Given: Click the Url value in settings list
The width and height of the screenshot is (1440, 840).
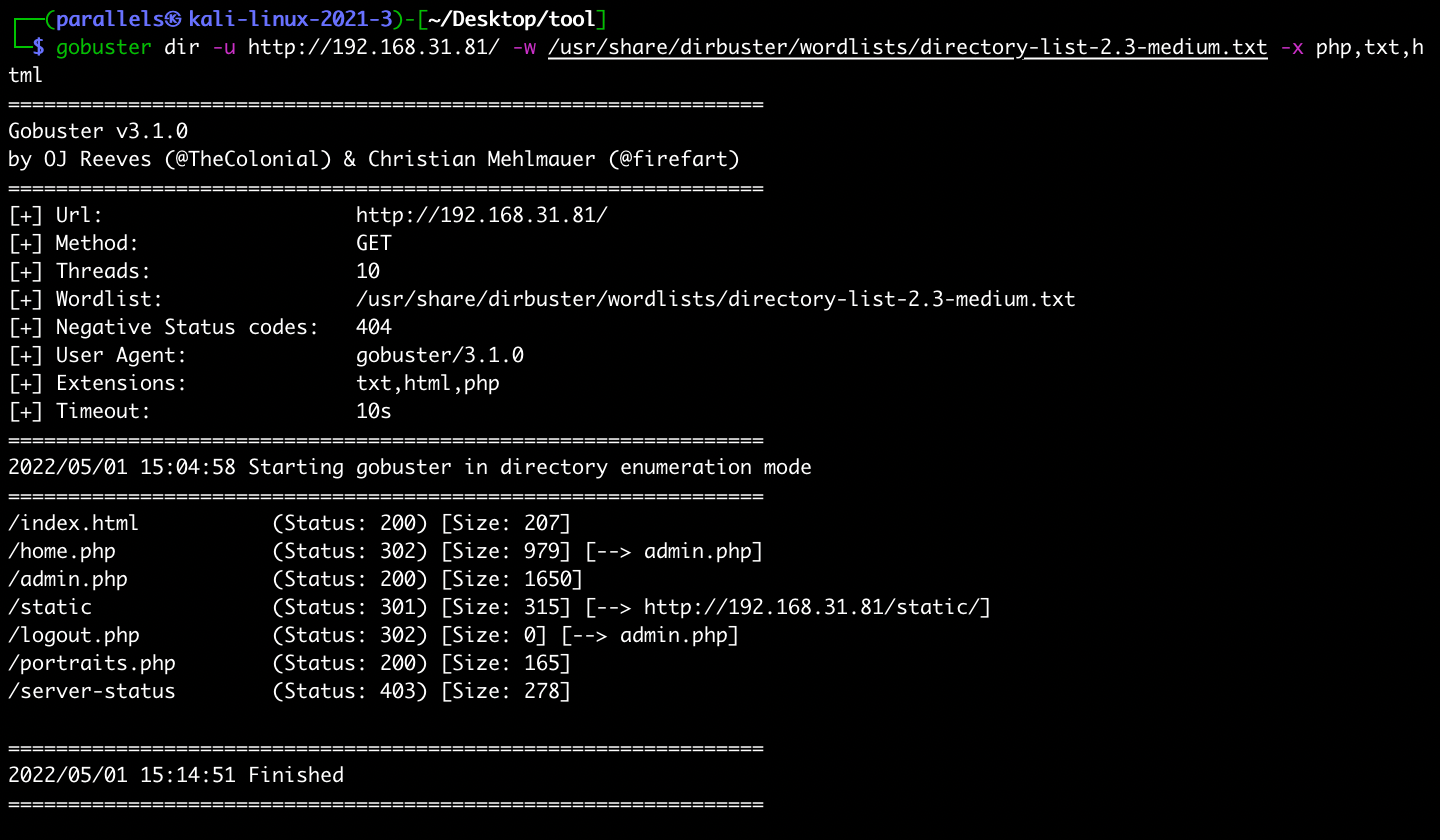Looking at the screenshot, I should pyautogui.click(x=481, y=215).
